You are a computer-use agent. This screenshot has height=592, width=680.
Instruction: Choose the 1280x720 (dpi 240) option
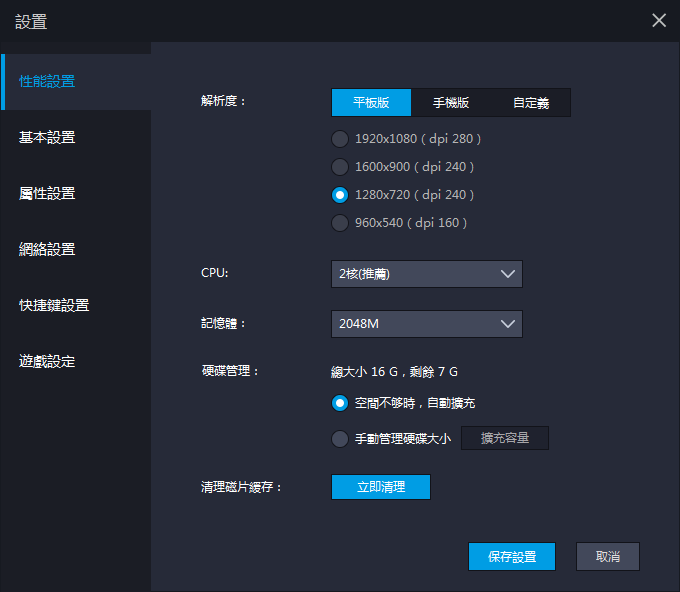(340, 195)
